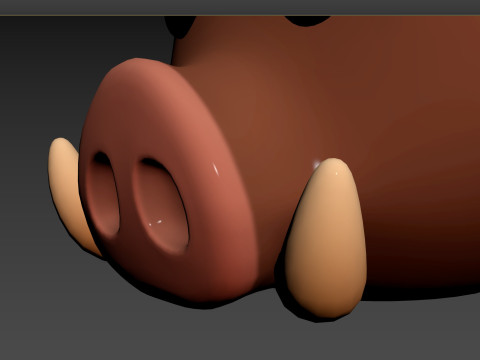
Task: Click the smaller nostril near the snout edge
Action: coord(102,195)
